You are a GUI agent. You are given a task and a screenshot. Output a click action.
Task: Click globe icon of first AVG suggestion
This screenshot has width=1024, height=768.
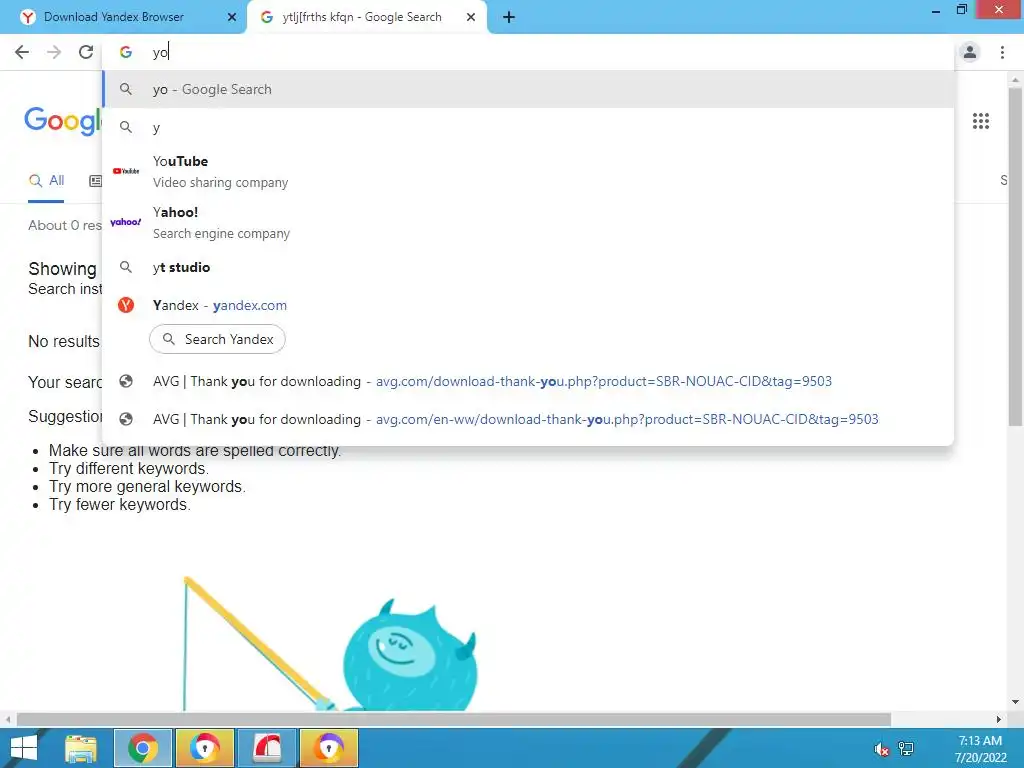point(126,381)
